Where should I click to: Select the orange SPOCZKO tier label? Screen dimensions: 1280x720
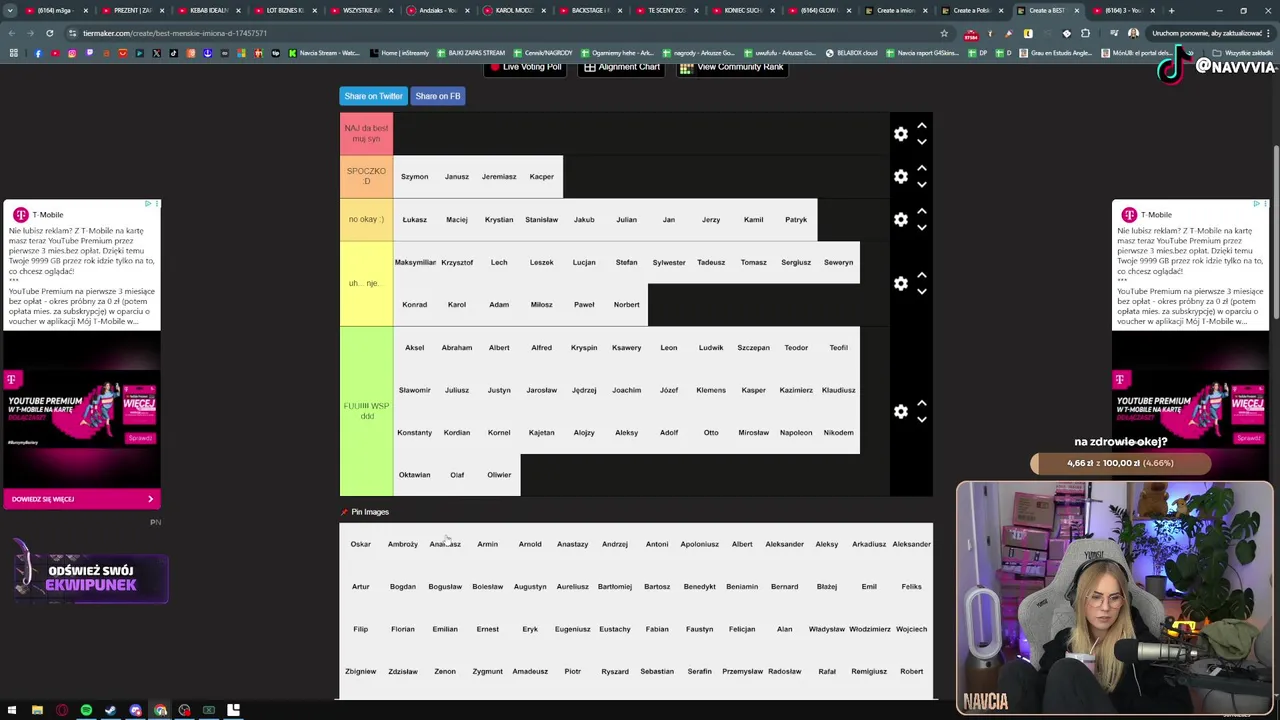[366, 177]
